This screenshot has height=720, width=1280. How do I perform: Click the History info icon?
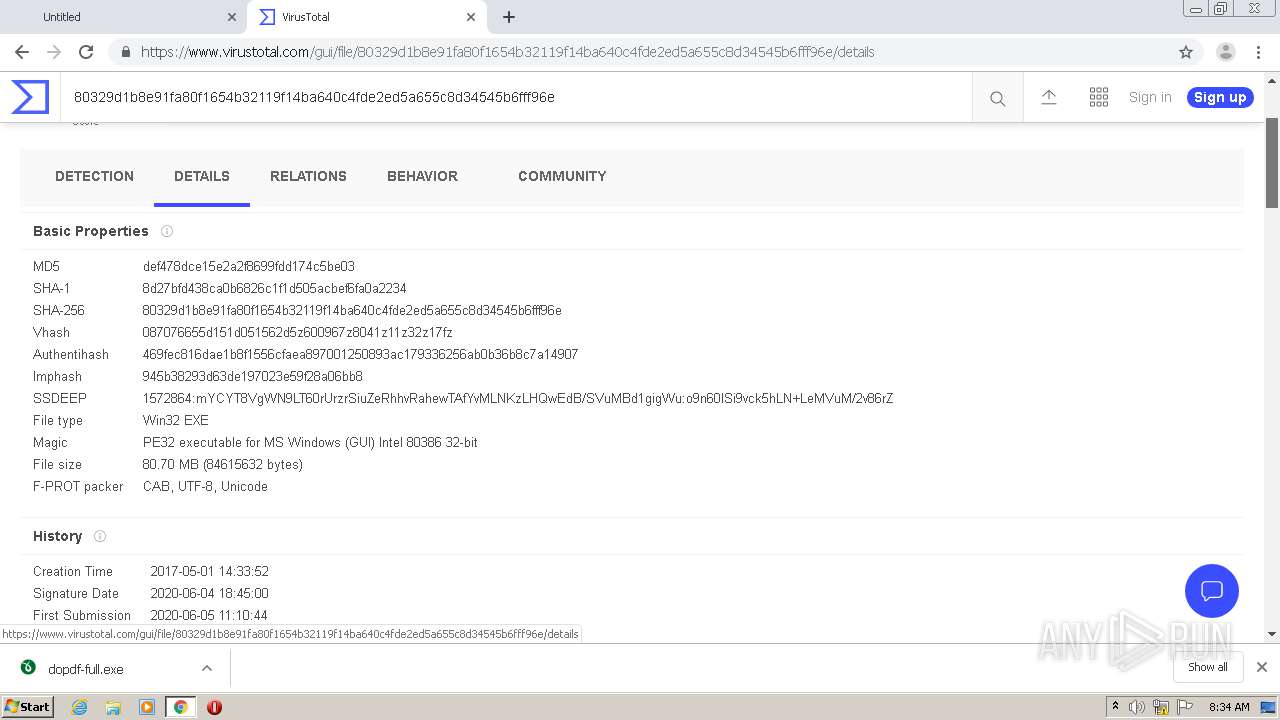pyautogui.click(x=100, y=536)
